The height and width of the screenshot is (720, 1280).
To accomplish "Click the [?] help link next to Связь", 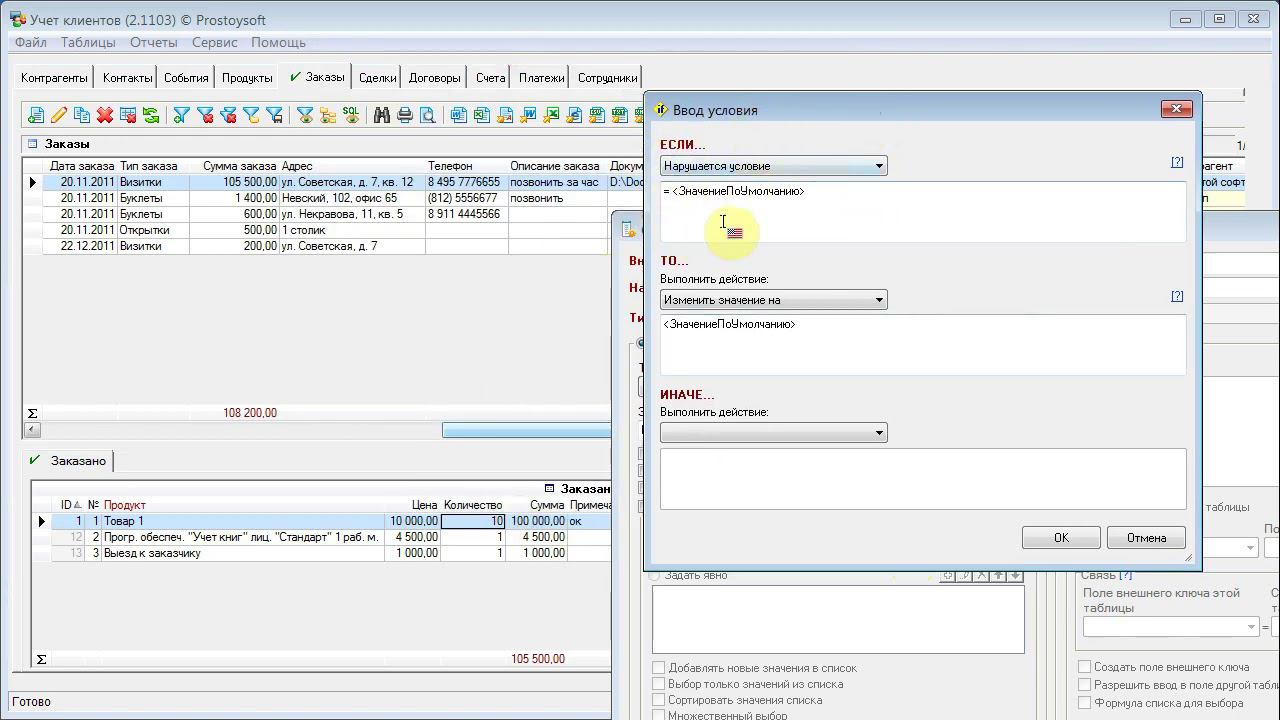I will [1126, 575].
